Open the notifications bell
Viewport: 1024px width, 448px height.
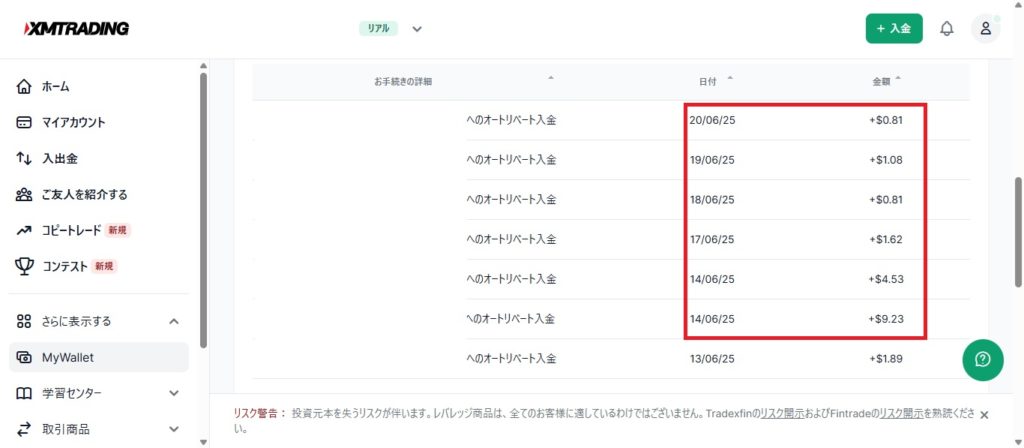(946, 29)
